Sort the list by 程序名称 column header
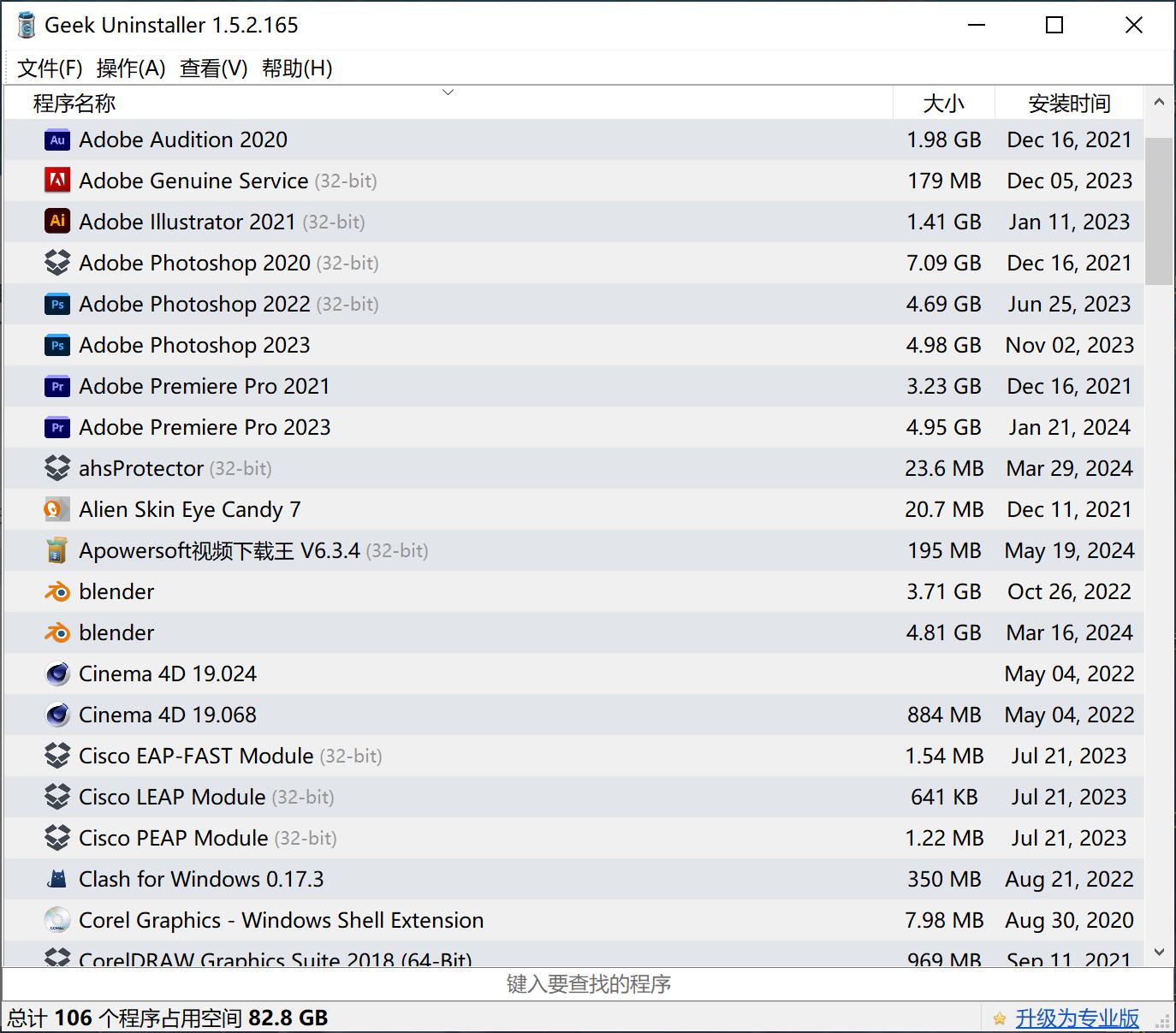Viewport: 1176px width, 1033px height. [448, 103]
